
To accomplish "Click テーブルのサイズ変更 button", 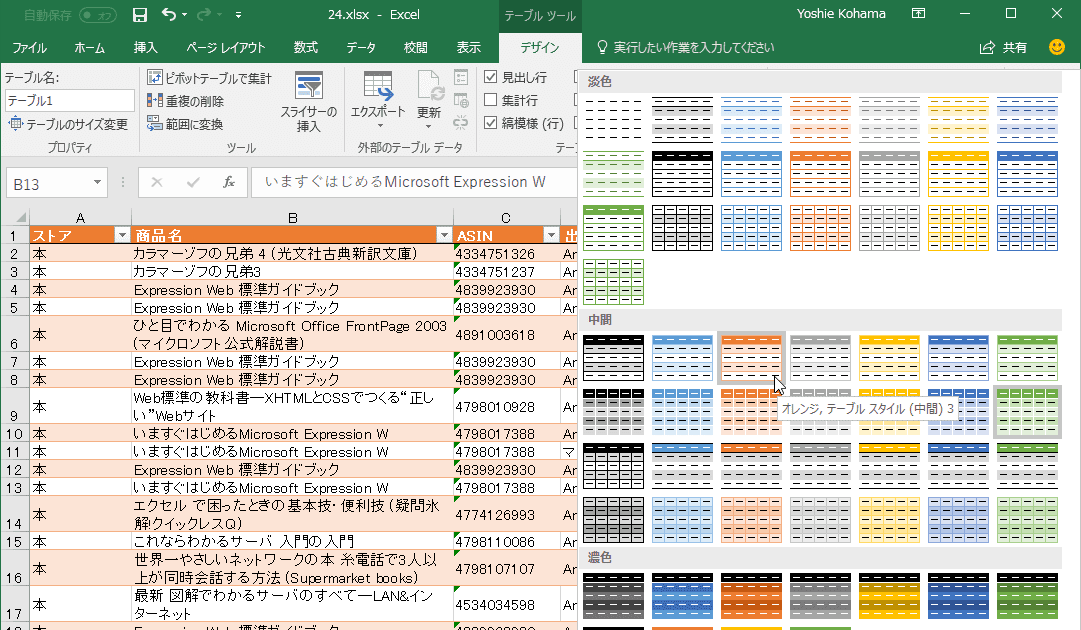I will [x=68, y=125].
